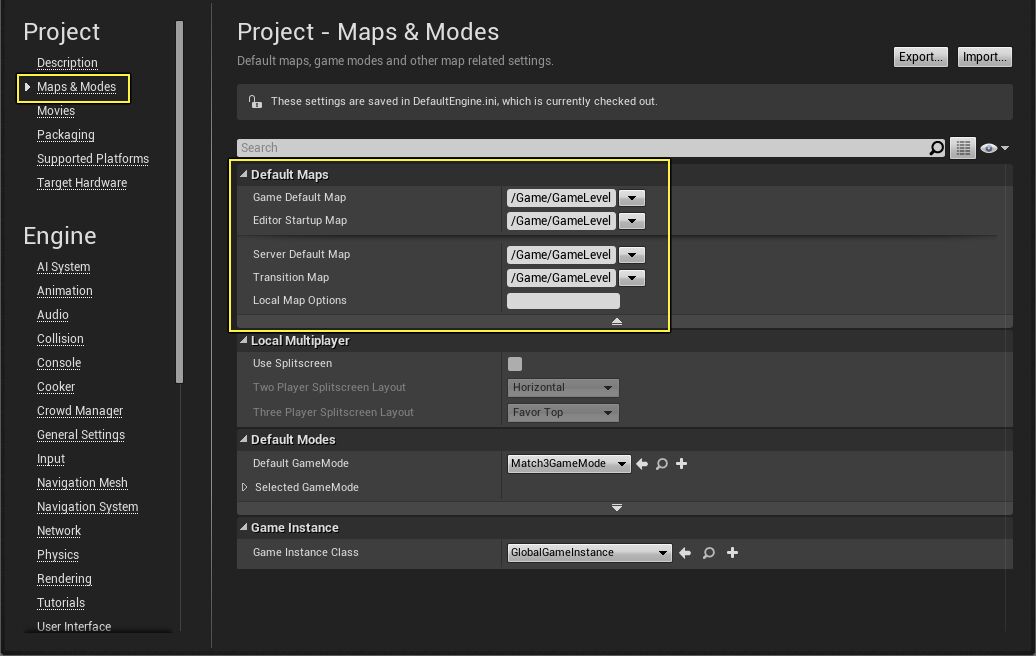This screenshot has height=656, width=1036.
Task: Open the Packaging settings page
Action: 66,135
